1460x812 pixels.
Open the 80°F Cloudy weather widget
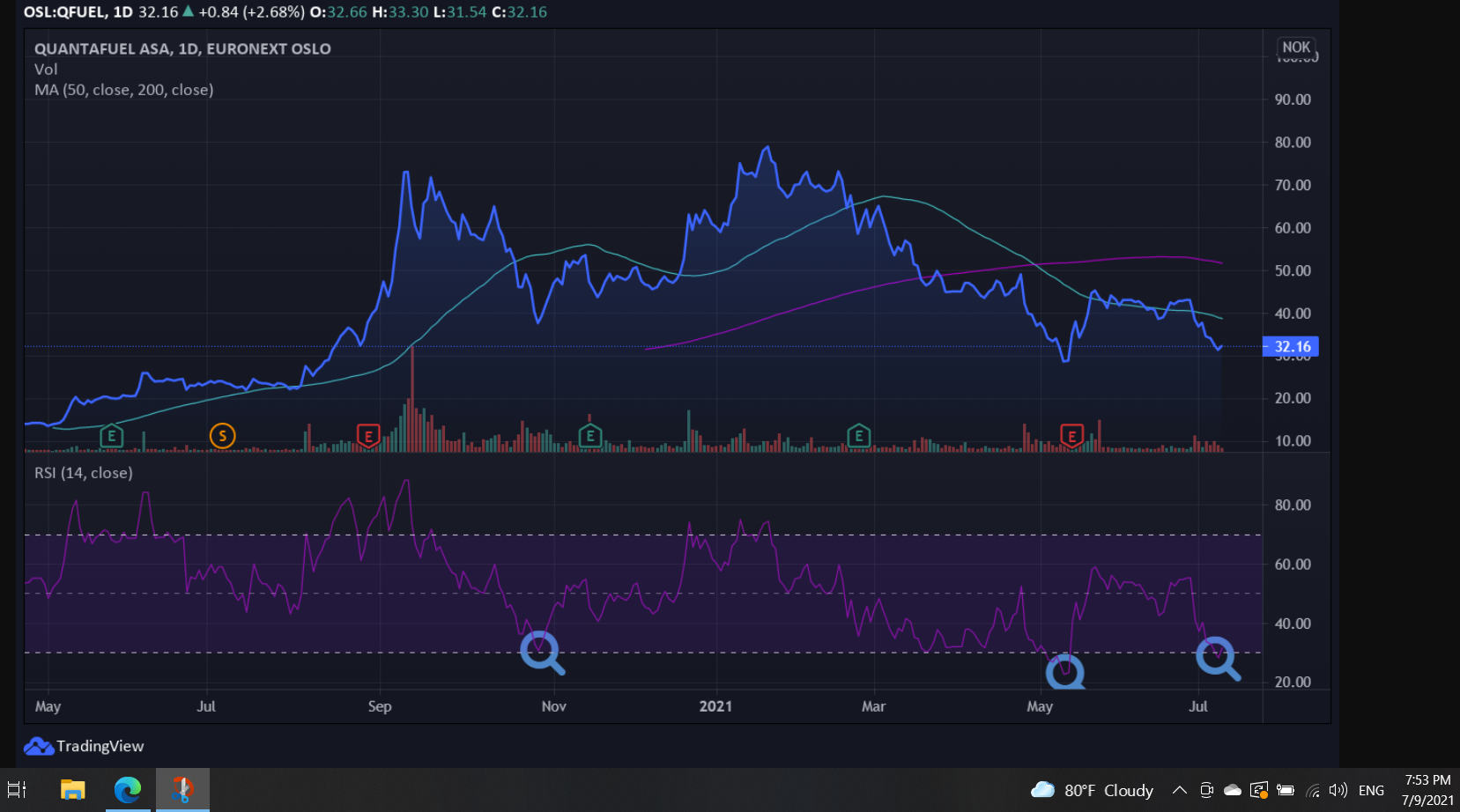1093,790
